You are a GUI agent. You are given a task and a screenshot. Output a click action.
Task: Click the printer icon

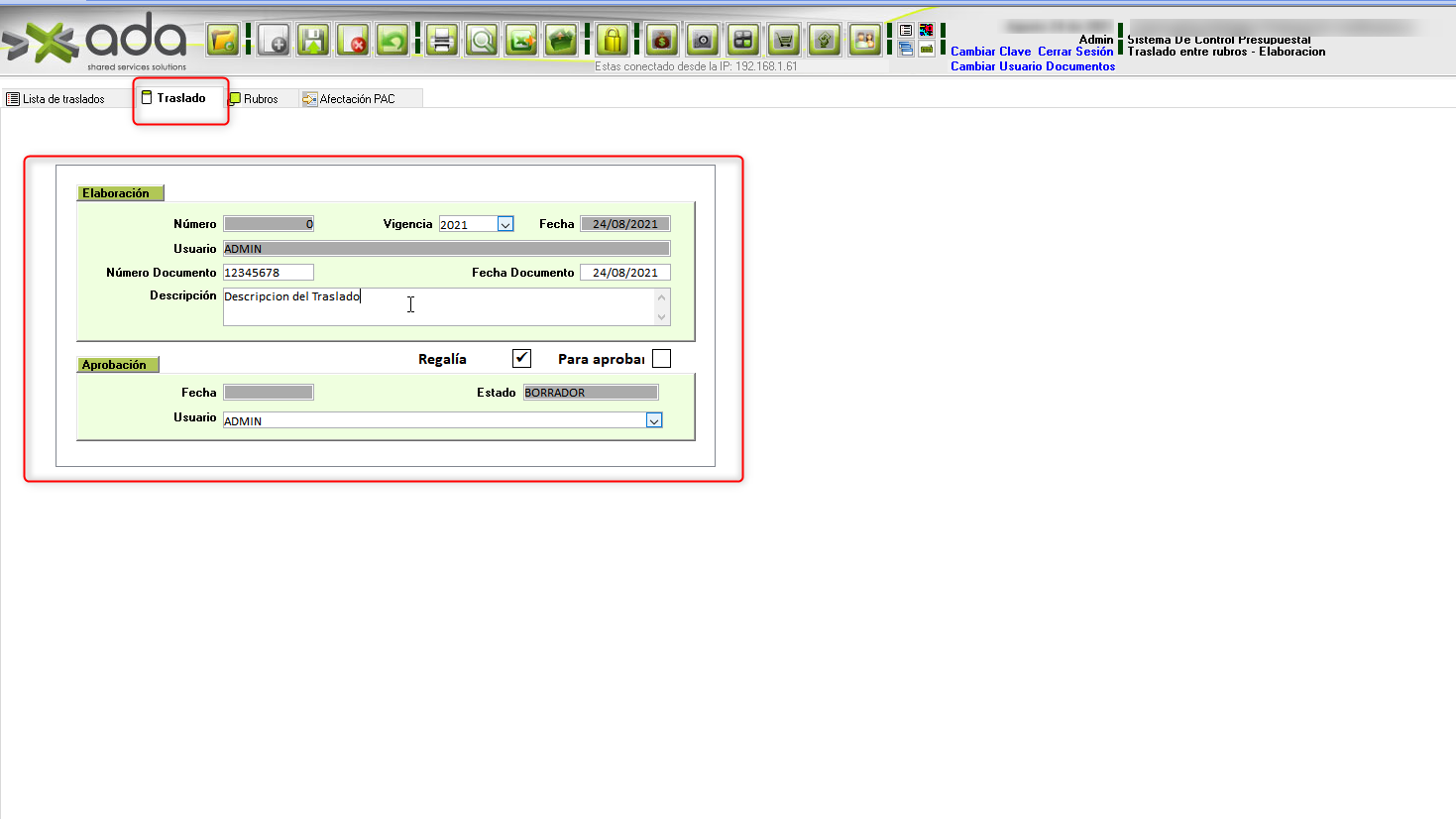point(442,41)
